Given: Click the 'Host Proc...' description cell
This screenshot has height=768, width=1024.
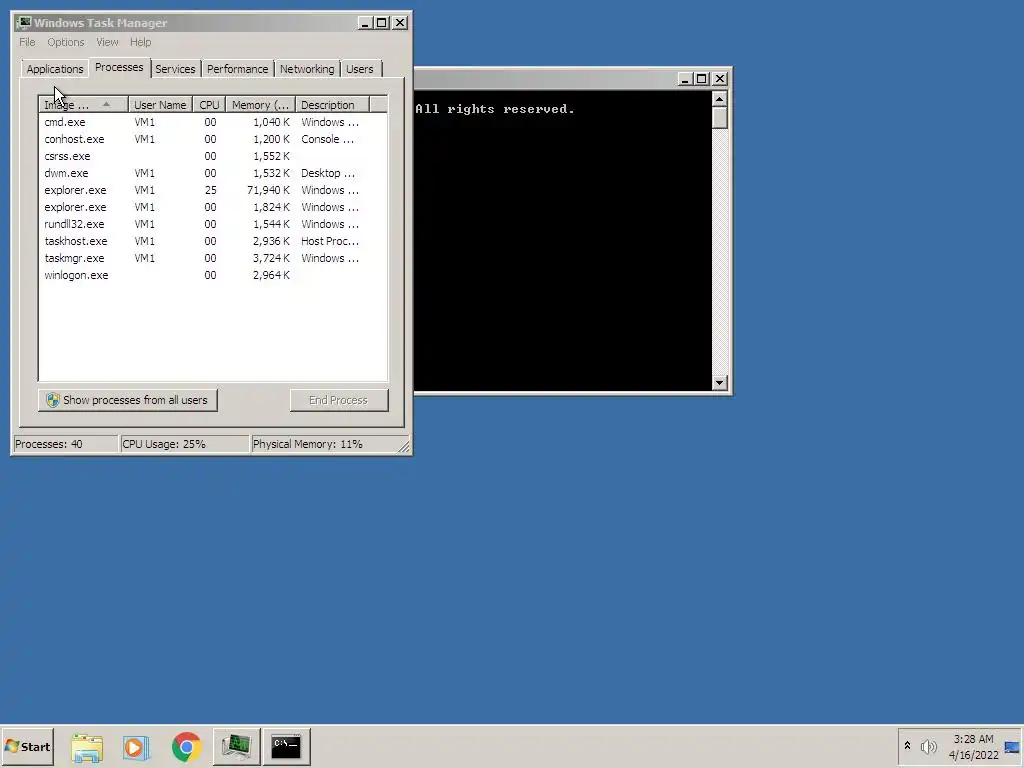Looking at the screenshot, I should click(330, 241).
